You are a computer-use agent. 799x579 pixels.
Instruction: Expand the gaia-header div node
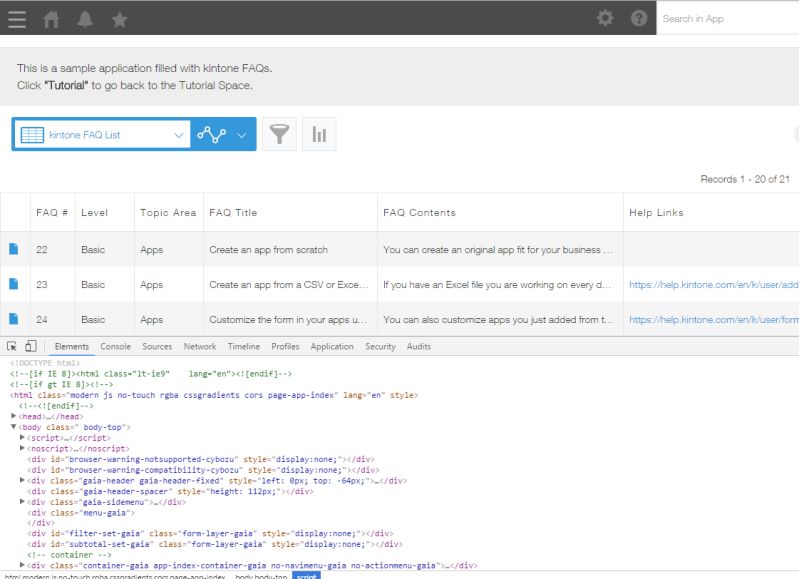pos(22,480)
